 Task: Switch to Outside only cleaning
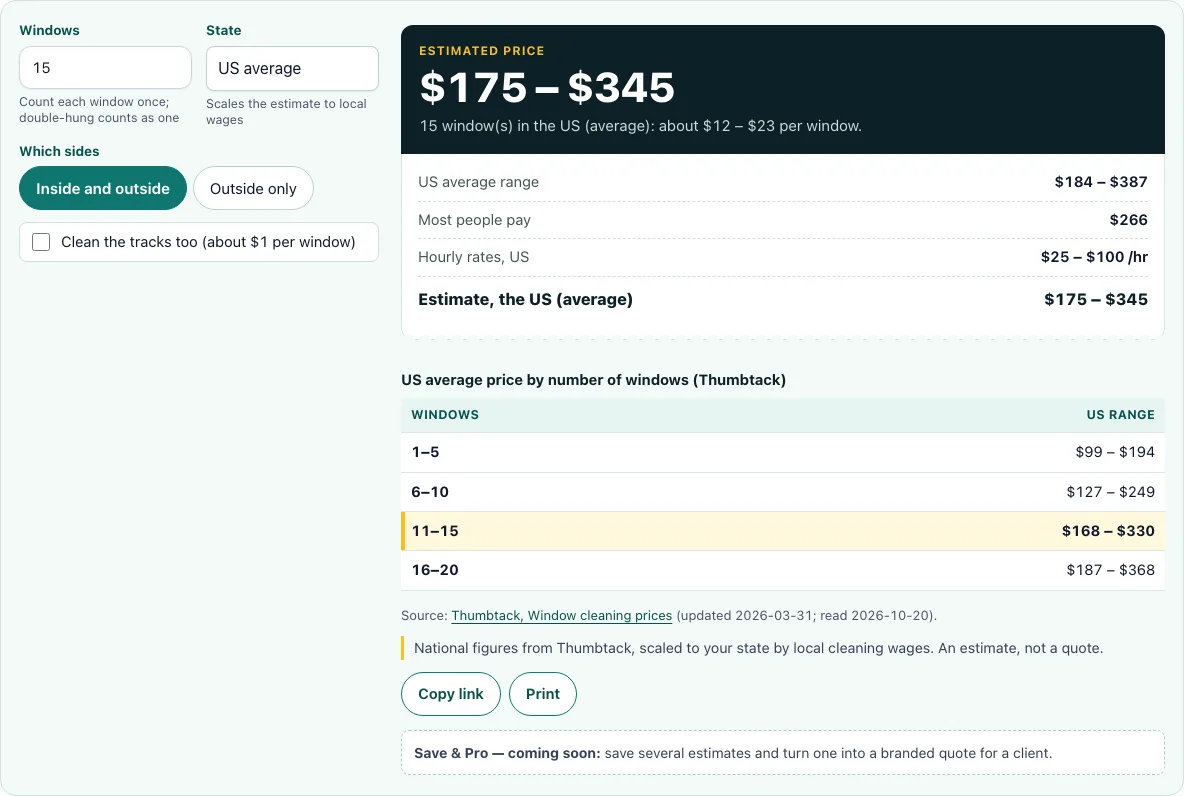point(253,188)
